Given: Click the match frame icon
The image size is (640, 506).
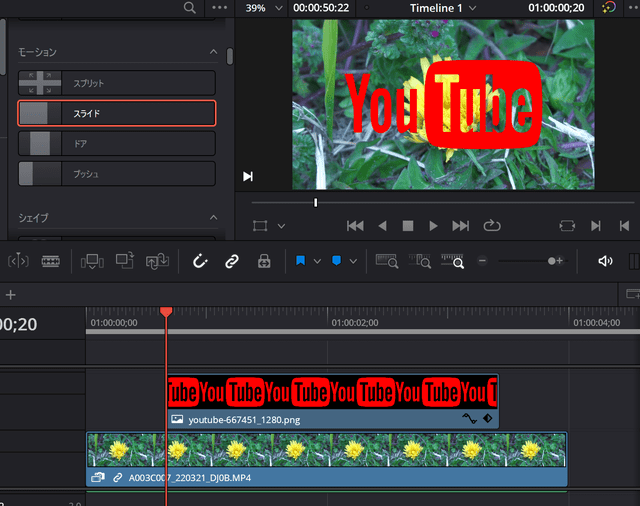Looking at the screenshot, I should (x=567, y=226).
